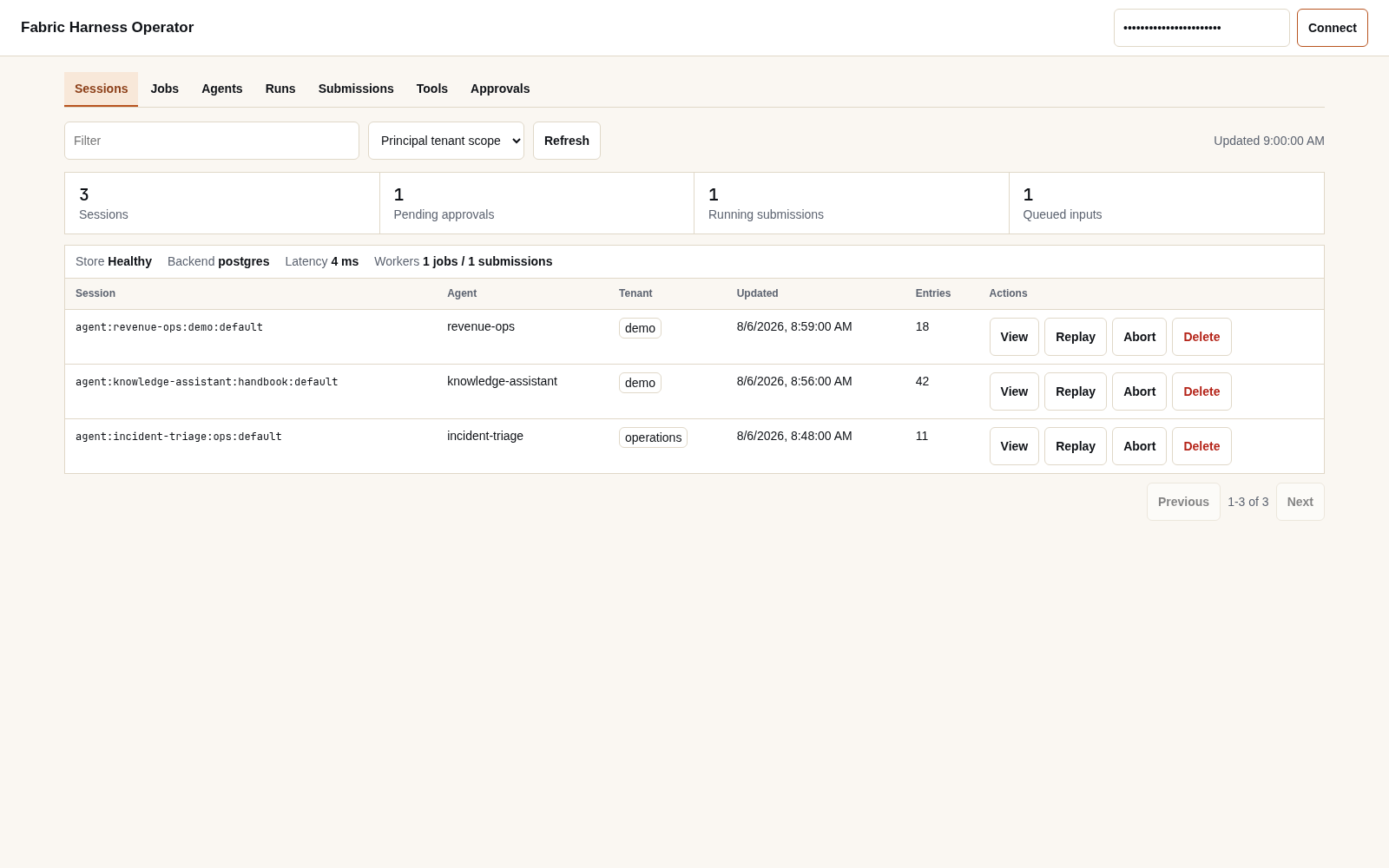Viewport: 1389px width, 868px height.
Task: Click the Updated column header
Action: click(x=757, y=293)
